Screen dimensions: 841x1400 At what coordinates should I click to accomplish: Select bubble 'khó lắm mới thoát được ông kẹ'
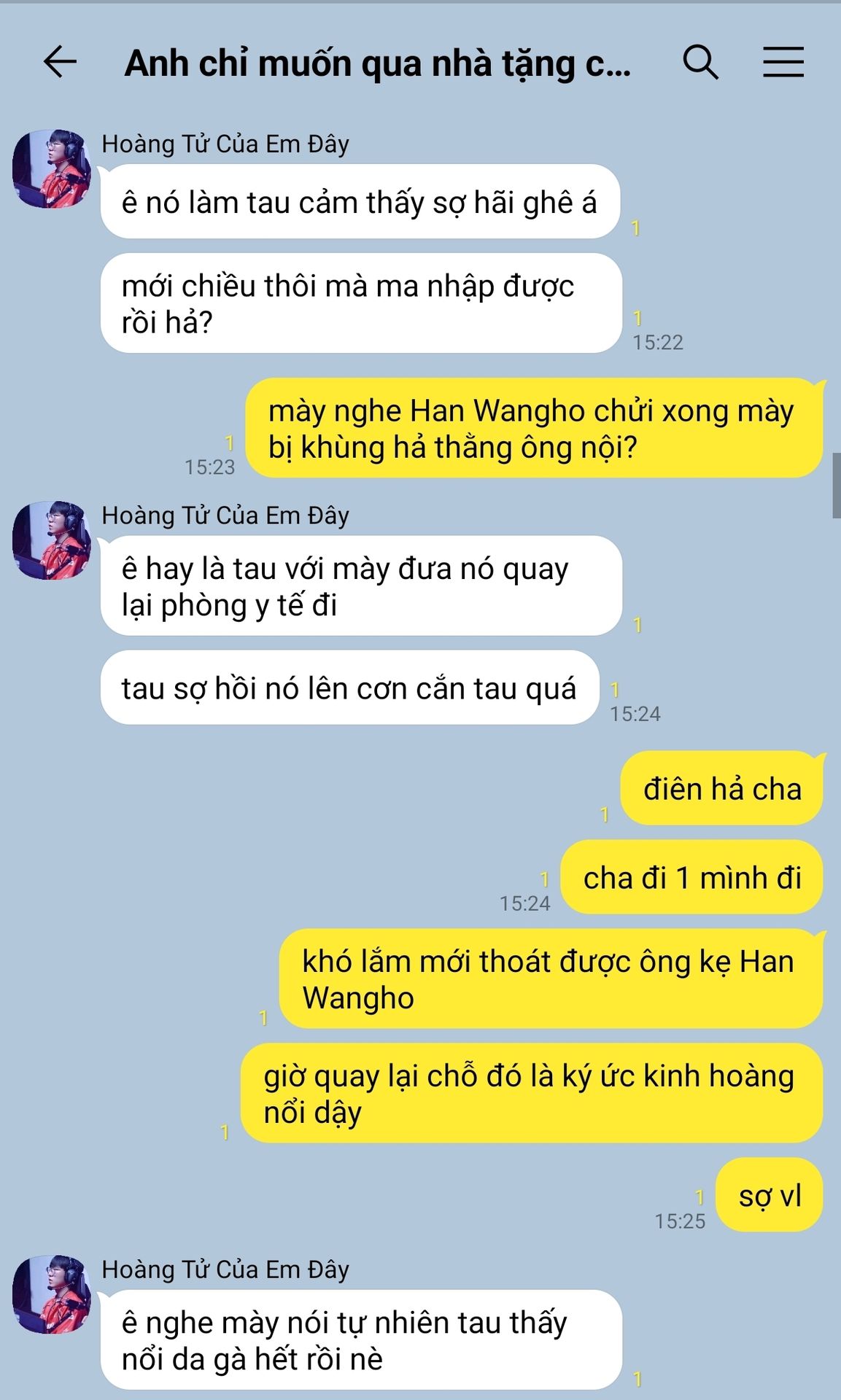[x=551, y=979]
